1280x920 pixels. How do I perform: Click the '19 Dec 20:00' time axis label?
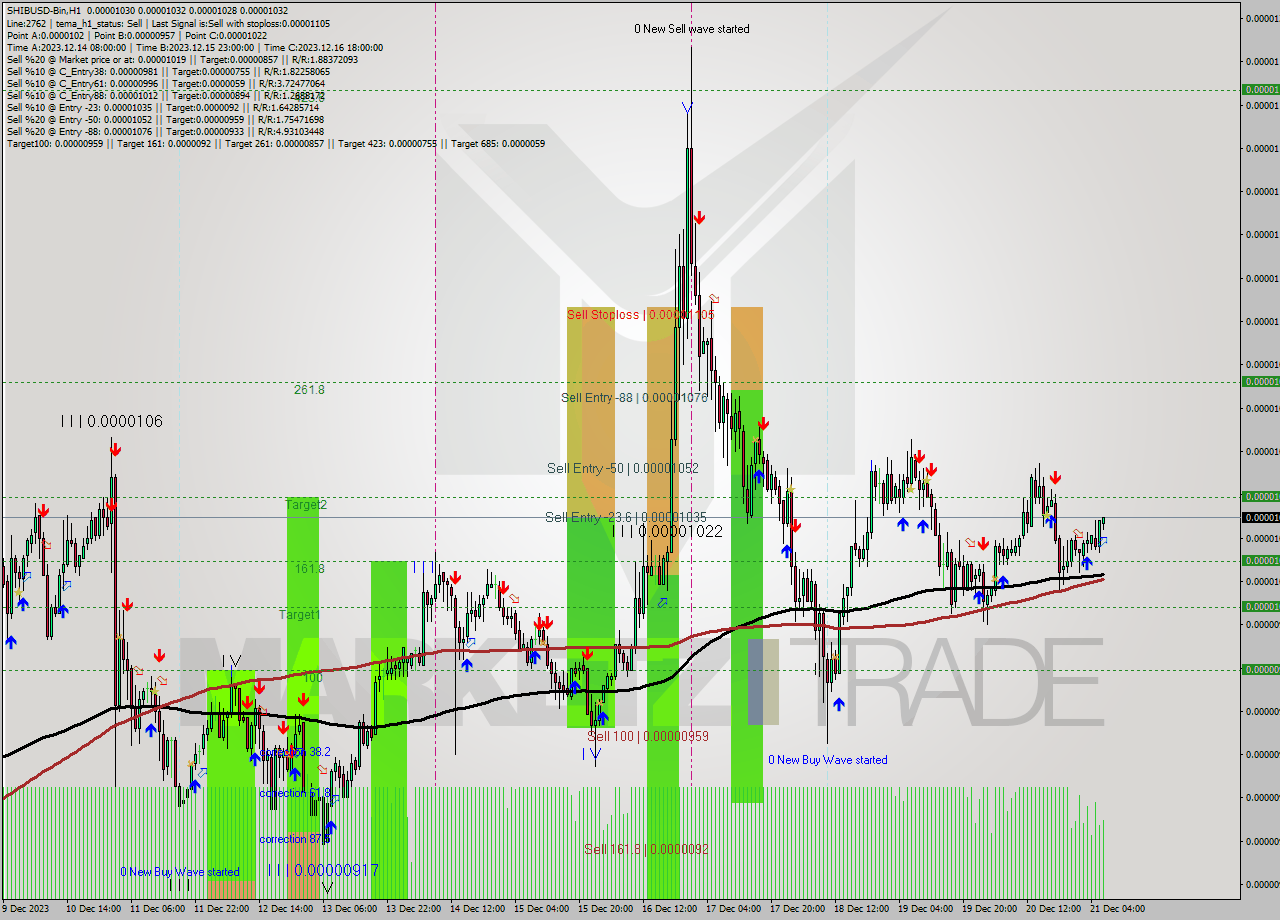(990, 909)
